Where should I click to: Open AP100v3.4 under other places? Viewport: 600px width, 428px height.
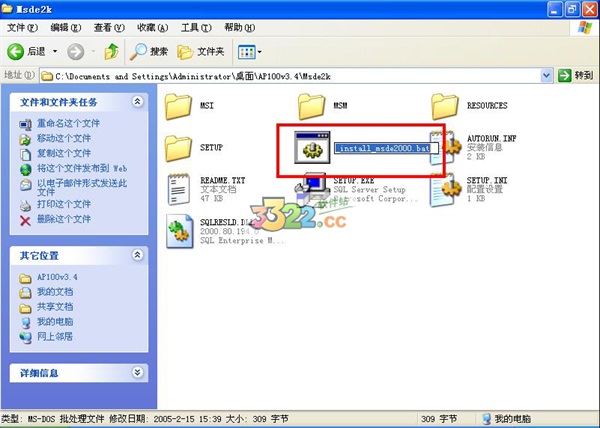pos(57,277)
